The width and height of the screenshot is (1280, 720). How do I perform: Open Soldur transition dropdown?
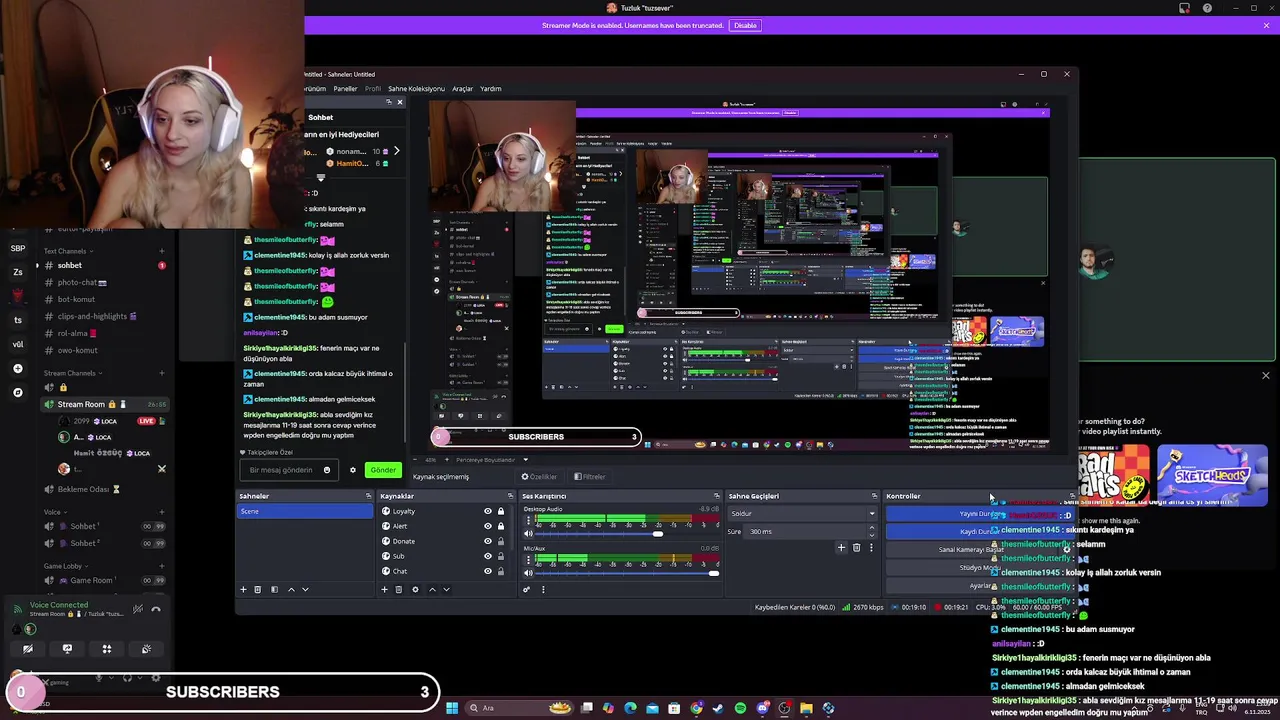[x=802, y=514]
